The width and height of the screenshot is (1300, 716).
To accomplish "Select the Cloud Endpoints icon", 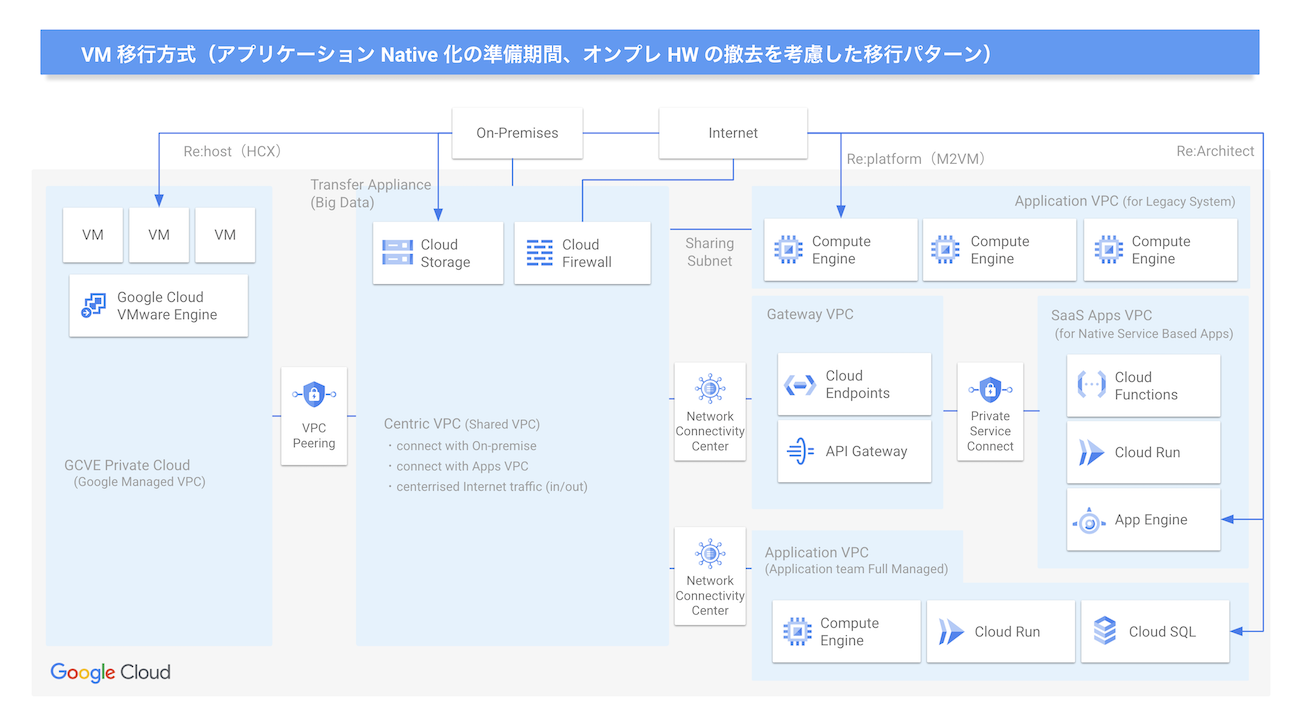I will [800, 385].
